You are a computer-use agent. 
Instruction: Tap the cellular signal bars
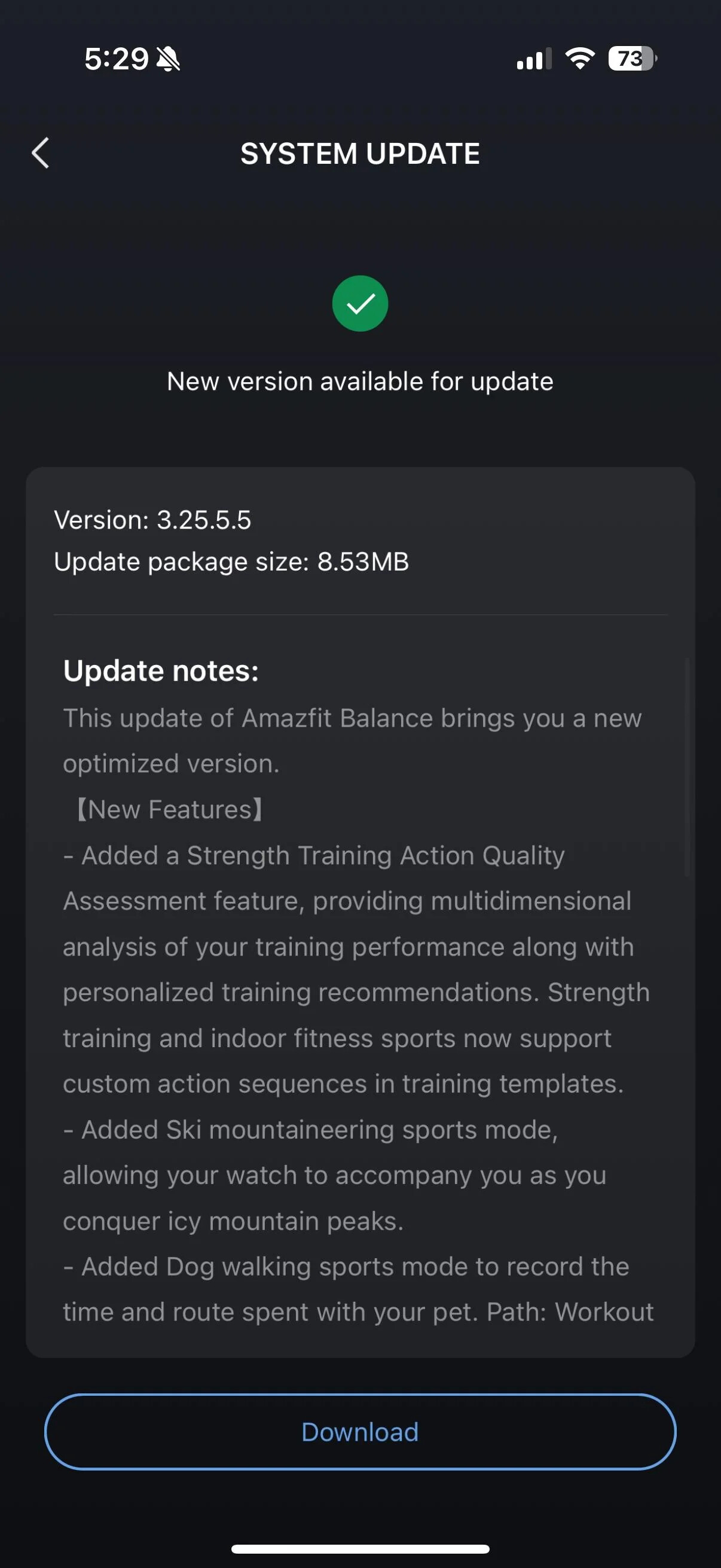(534, 59)
